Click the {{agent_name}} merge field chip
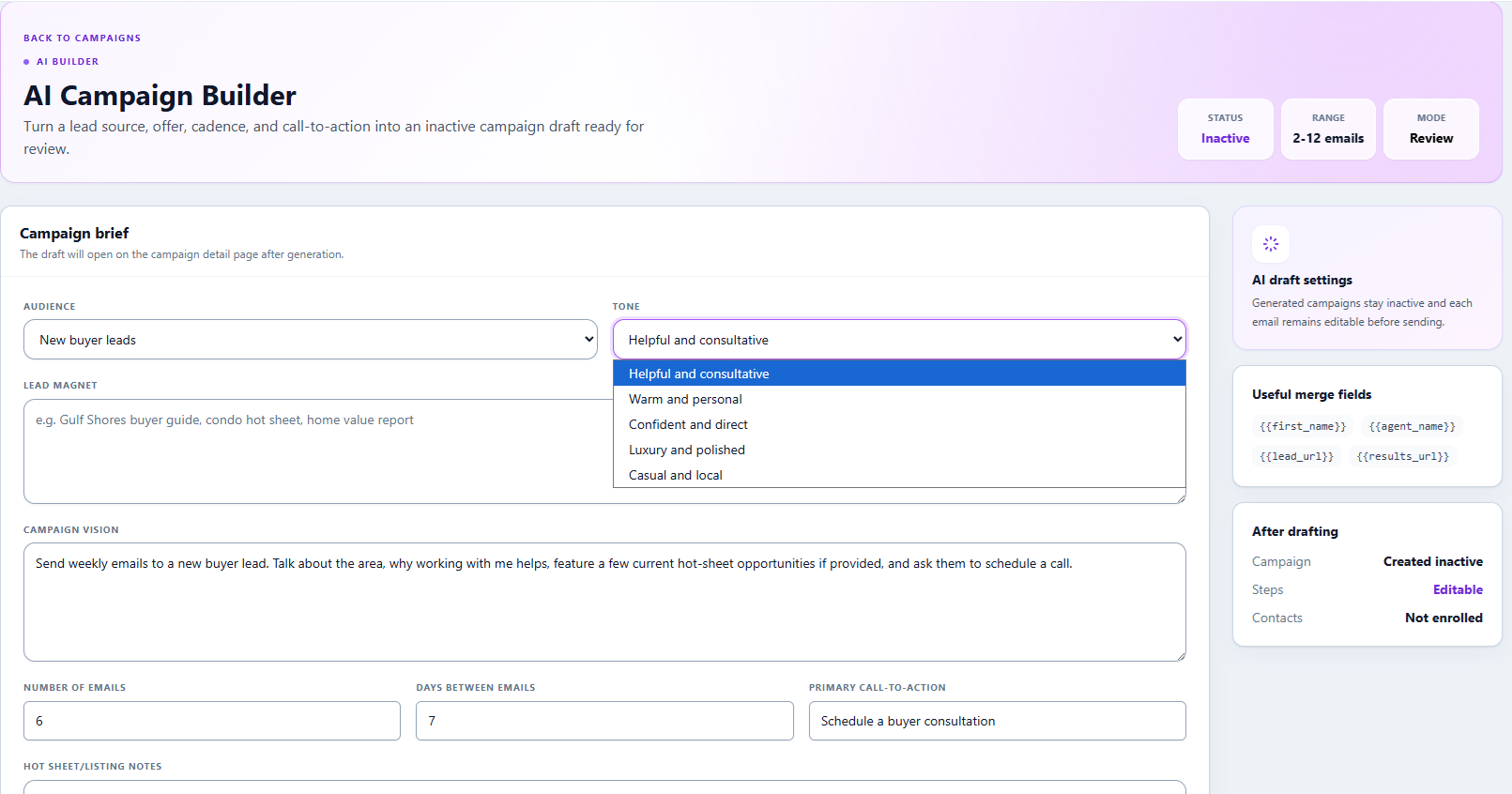1512x794 pixels. (x=1412, y=426)
